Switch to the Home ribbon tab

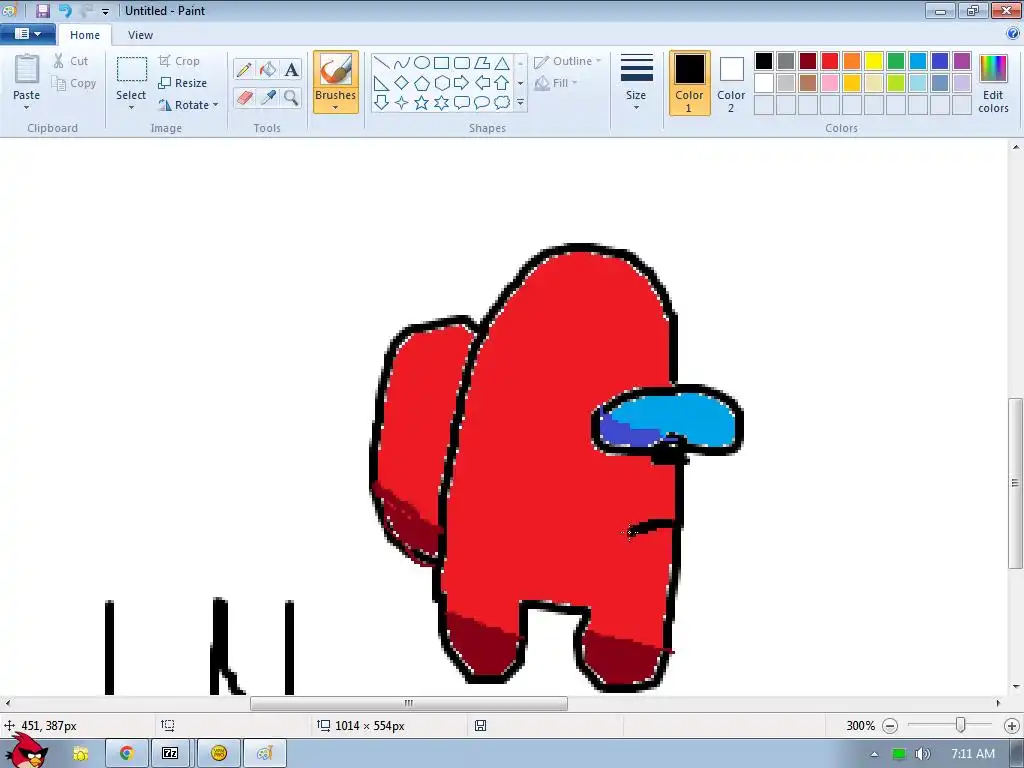[x=85, y=35]
